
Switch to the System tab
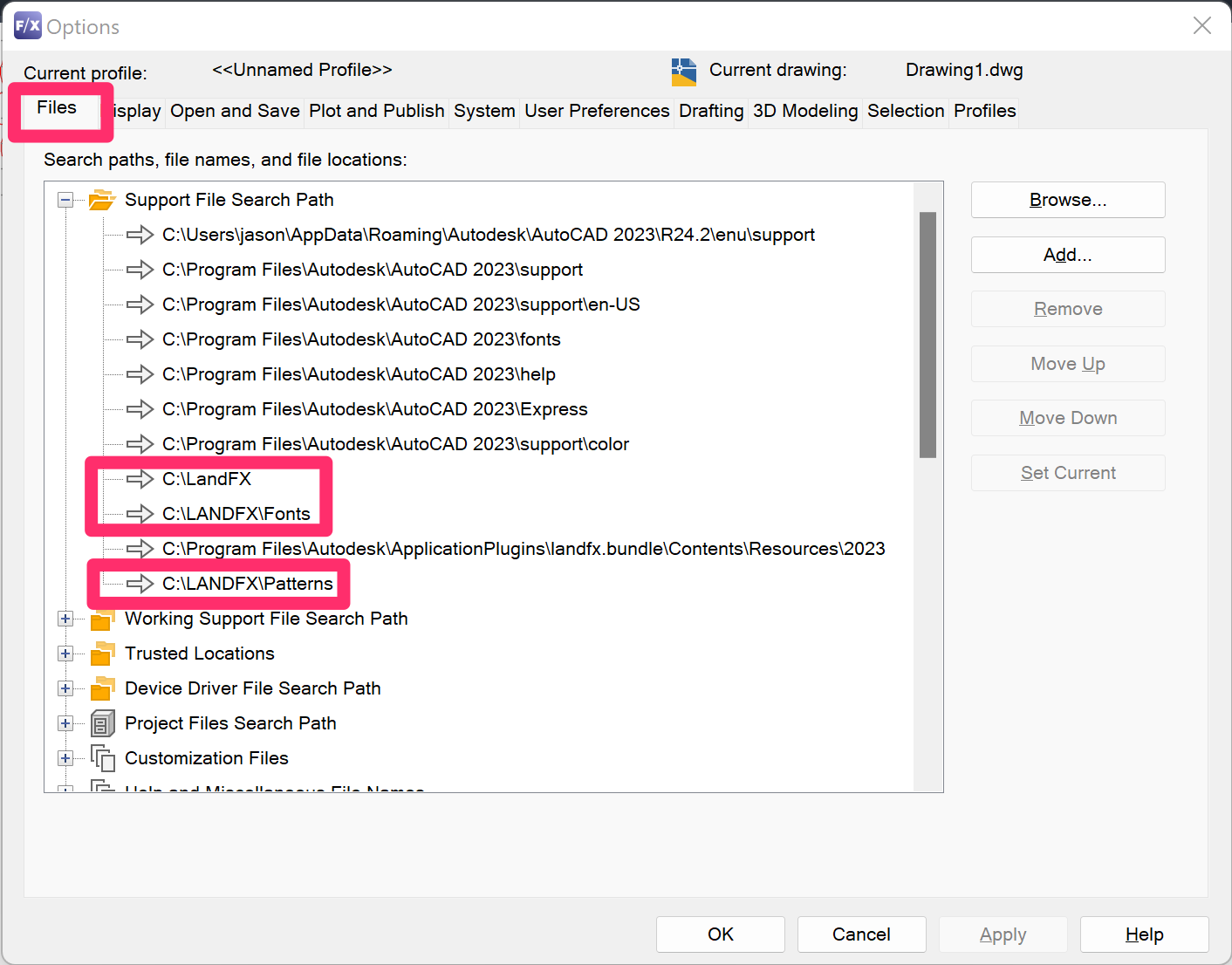click(484, 111)
